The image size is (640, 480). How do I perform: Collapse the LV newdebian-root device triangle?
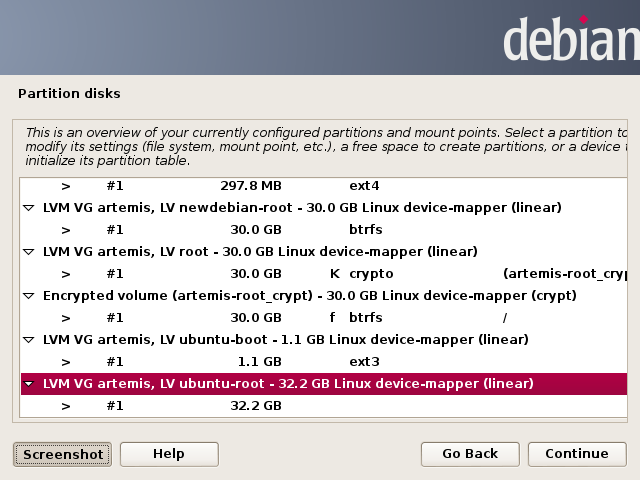tap(29, 208)
